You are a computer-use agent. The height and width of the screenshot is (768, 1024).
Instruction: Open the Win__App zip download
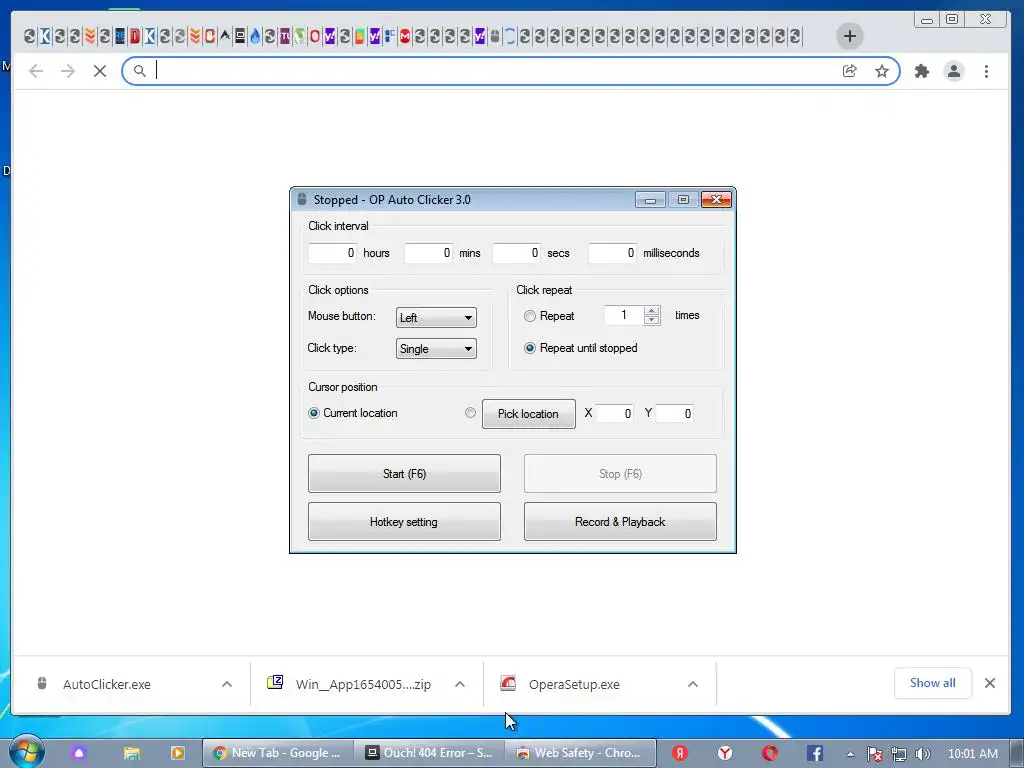[x=363, y=684]
